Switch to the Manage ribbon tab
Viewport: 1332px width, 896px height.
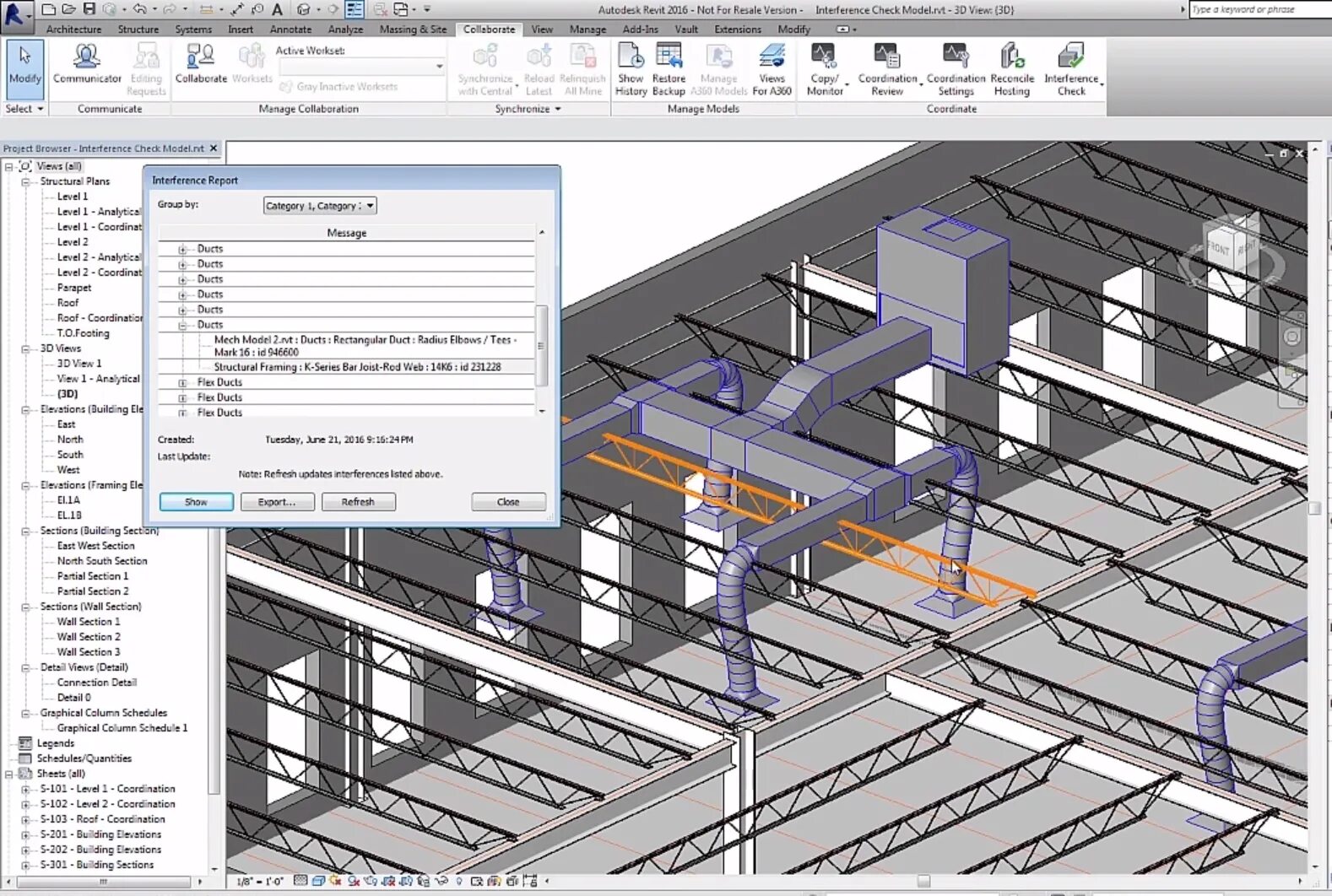pyautogui.click(x=587, y=29)
